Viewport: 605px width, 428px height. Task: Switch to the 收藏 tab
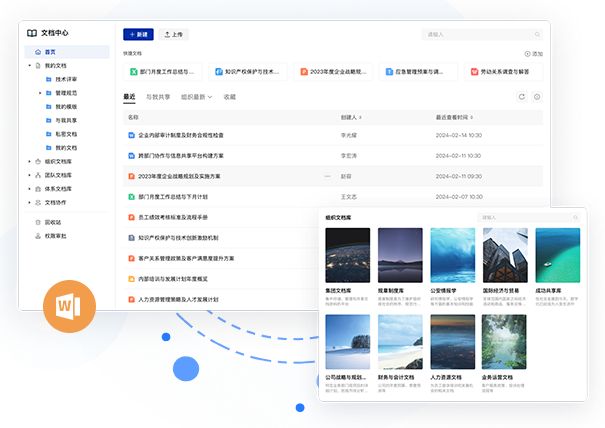point(230,97)
